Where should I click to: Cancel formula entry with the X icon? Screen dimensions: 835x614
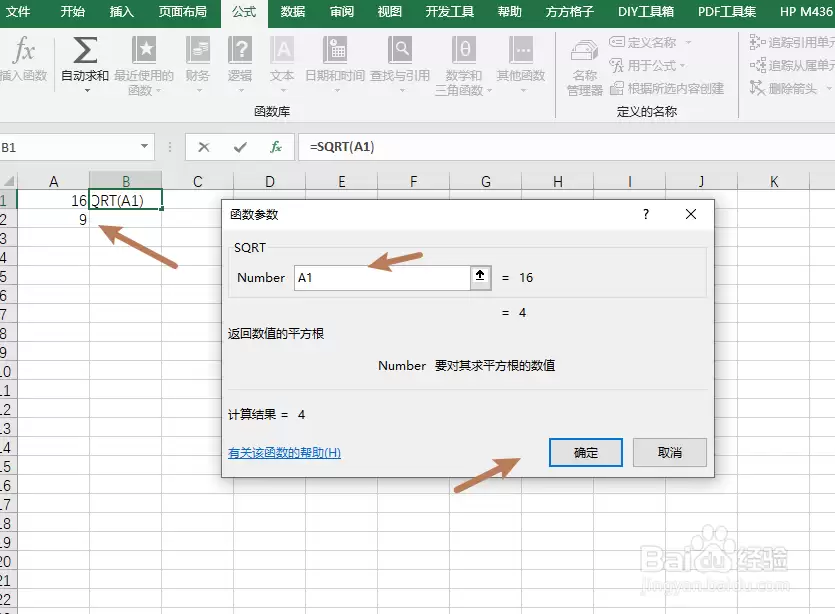click(203, 147)
